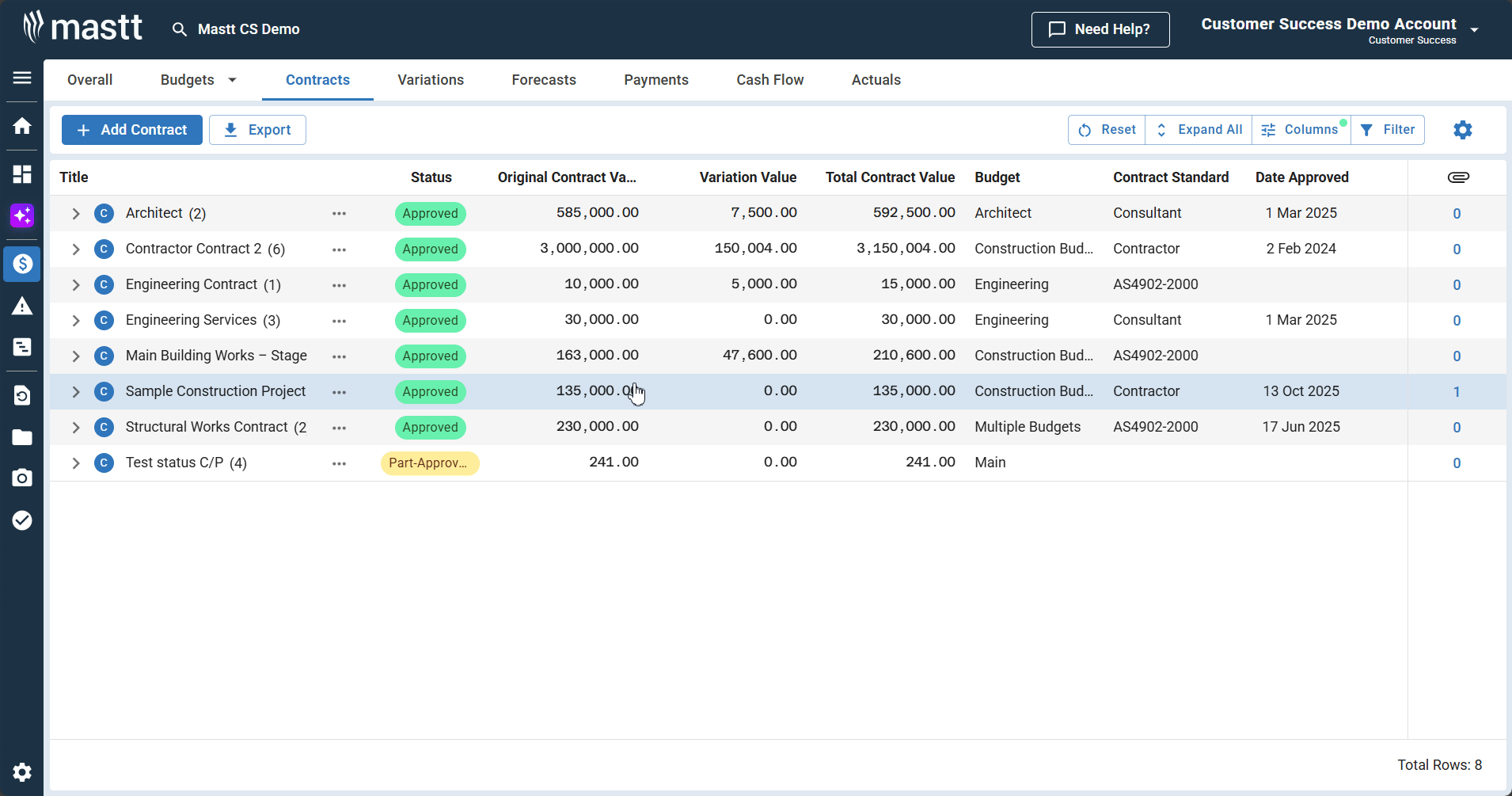Expand the Architect contract row
This screenshot has height=796, width=1512.
(76, 214)
